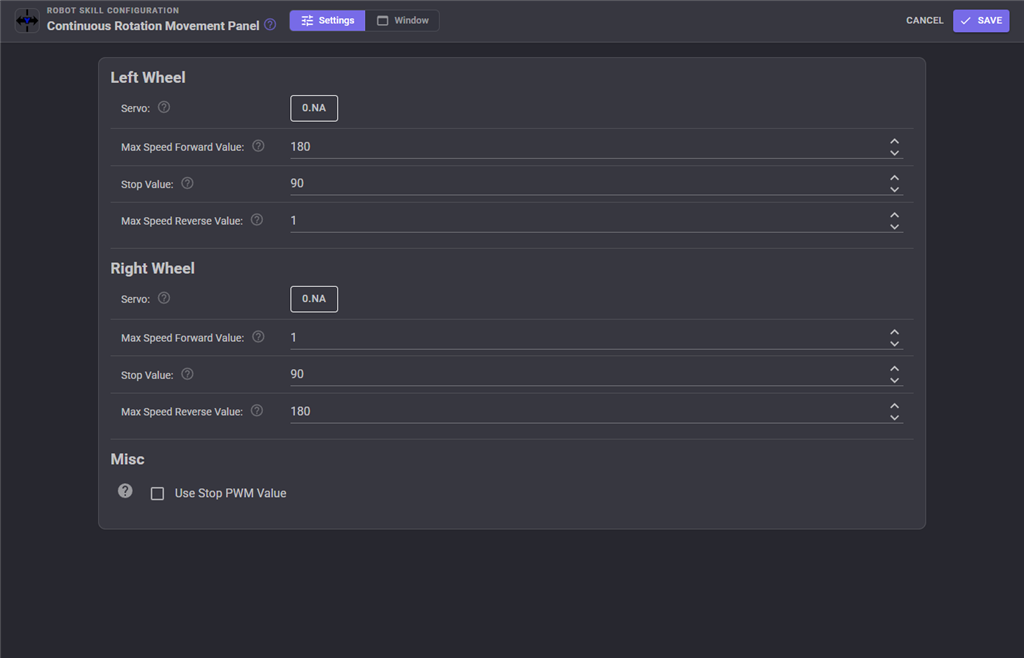Show help for Right Wheel Max Speed Forward Value
Image resolution: width=1024 pixels, height=658 pixels.
[x=259, y=336]
